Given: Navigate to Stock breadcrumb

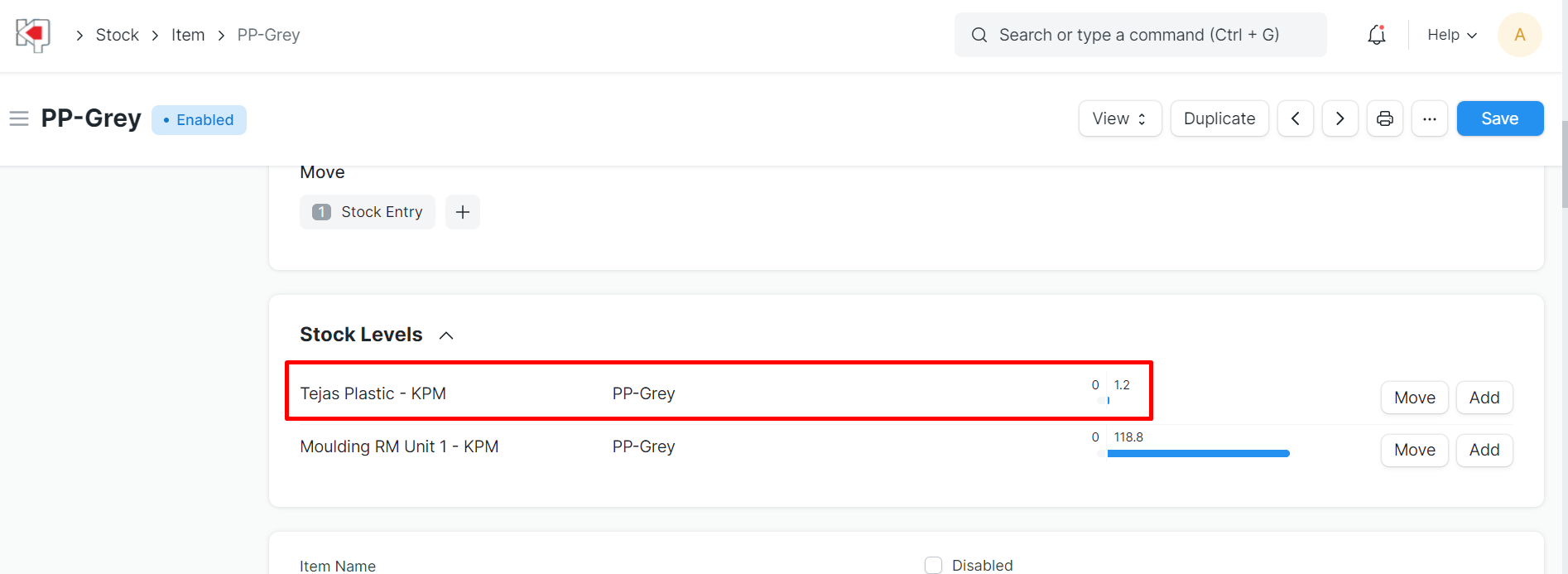Looking at the screenshot, I should click(x=118, y=35).
